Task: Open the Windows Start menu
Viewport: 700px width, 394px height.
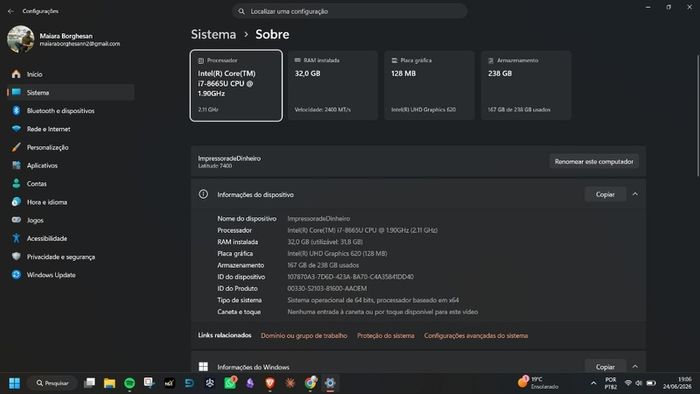Action: (14, 383)
